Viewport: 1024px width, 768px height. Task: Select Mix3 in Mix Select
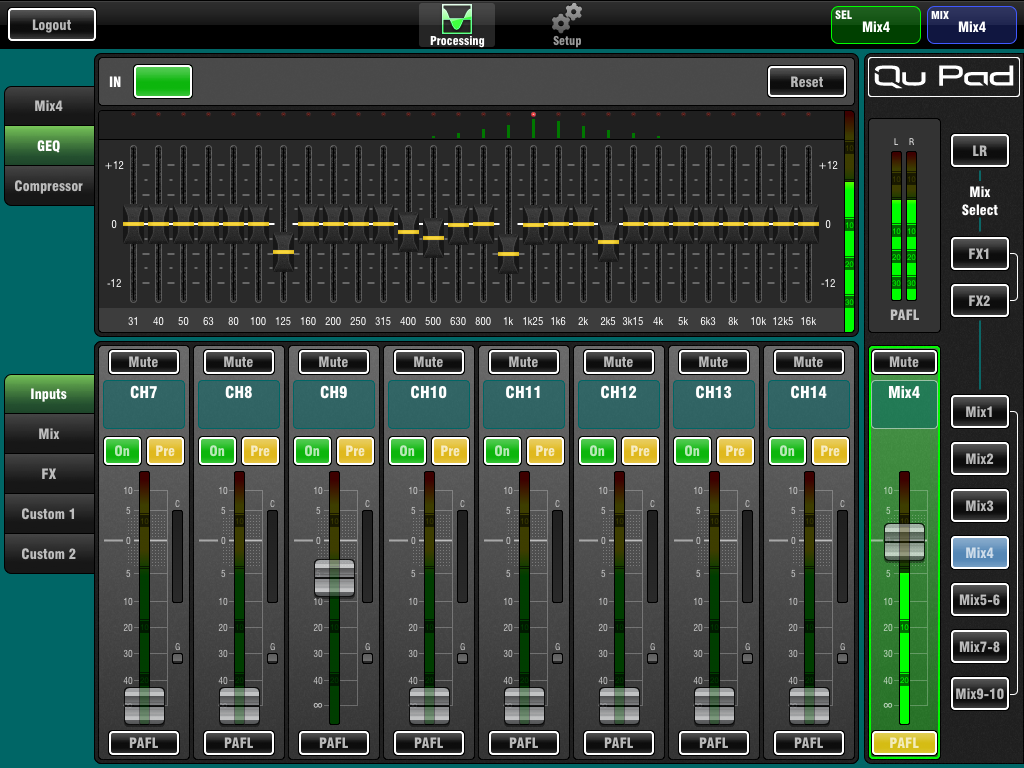tap(980, 506)
